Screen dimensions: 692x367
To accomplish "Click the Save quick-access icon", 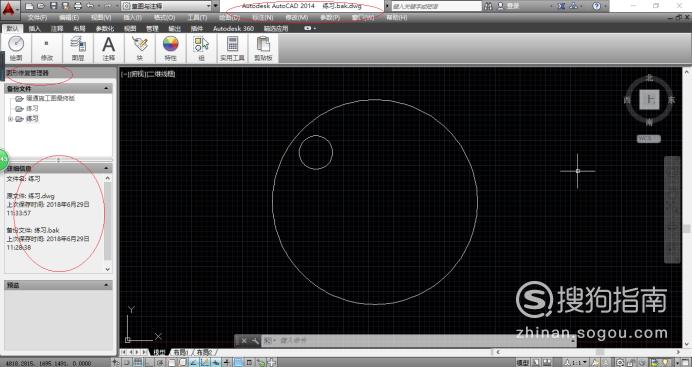I will coord(53,6).
